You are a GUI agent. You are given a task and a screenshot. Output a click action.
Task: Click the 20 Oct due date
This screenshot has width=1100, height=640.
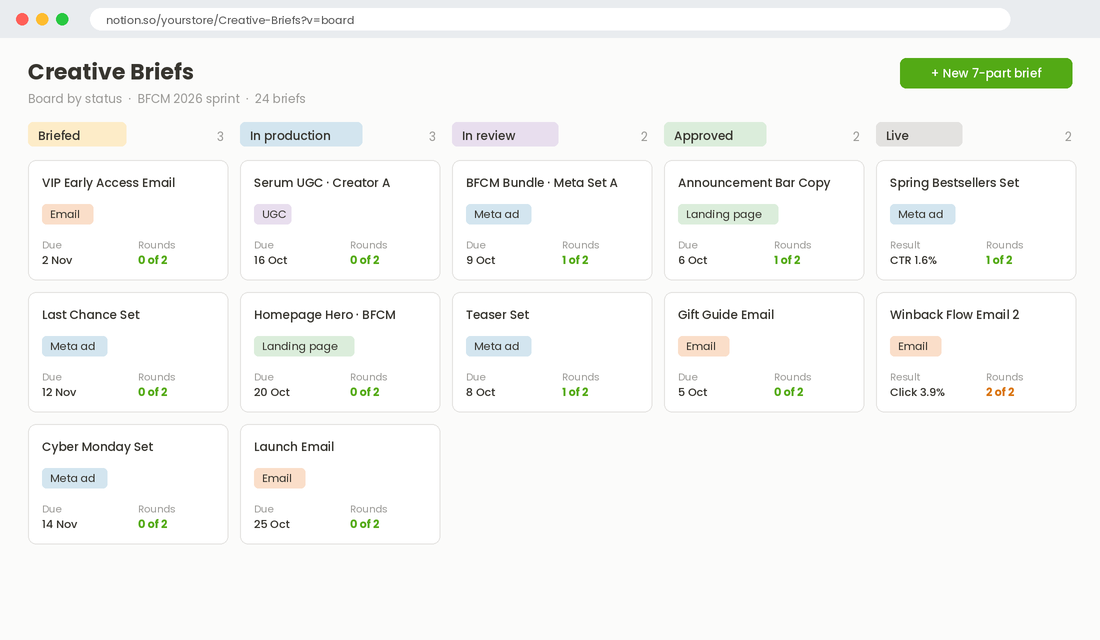point(271,392)
